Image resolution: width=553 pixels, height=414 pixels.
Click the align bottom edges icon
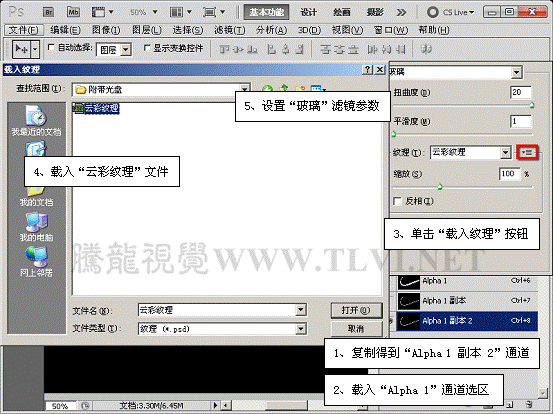(252, 49)
